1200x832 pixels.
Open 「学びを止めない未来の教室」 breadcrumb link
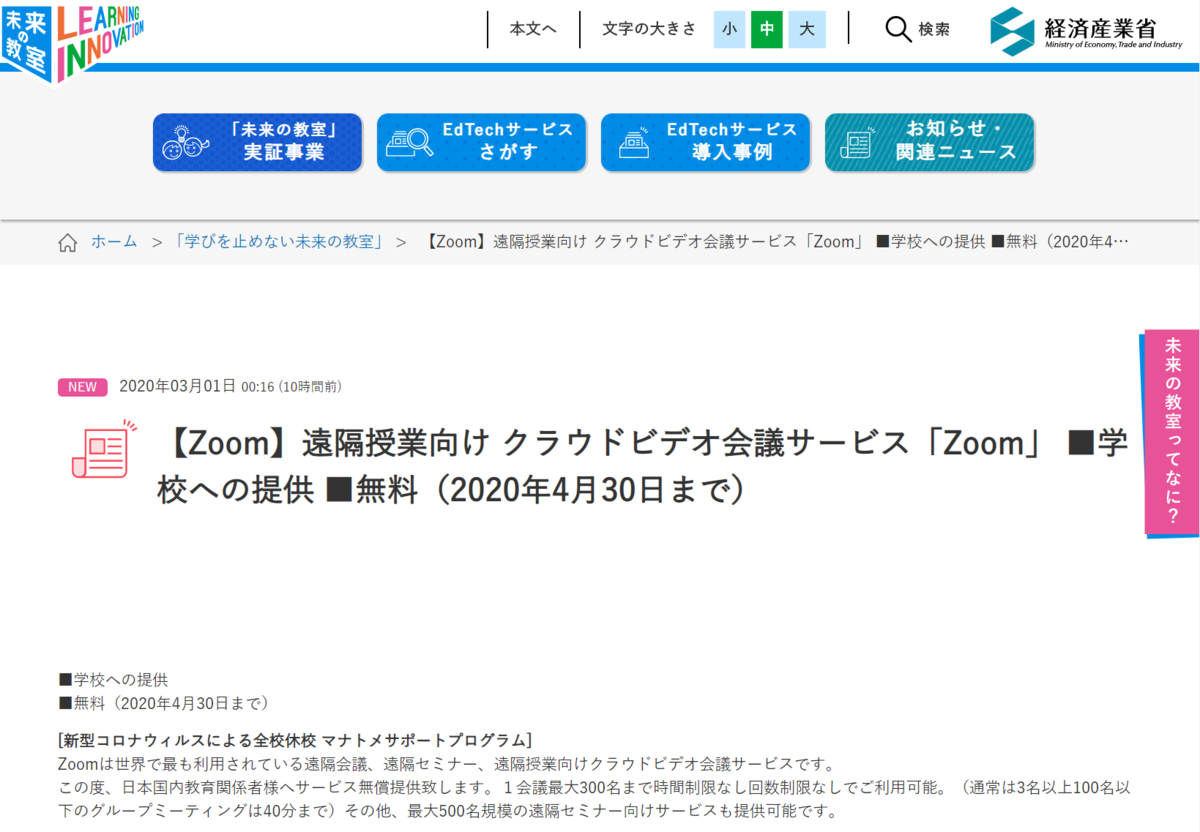click(279, 242)
